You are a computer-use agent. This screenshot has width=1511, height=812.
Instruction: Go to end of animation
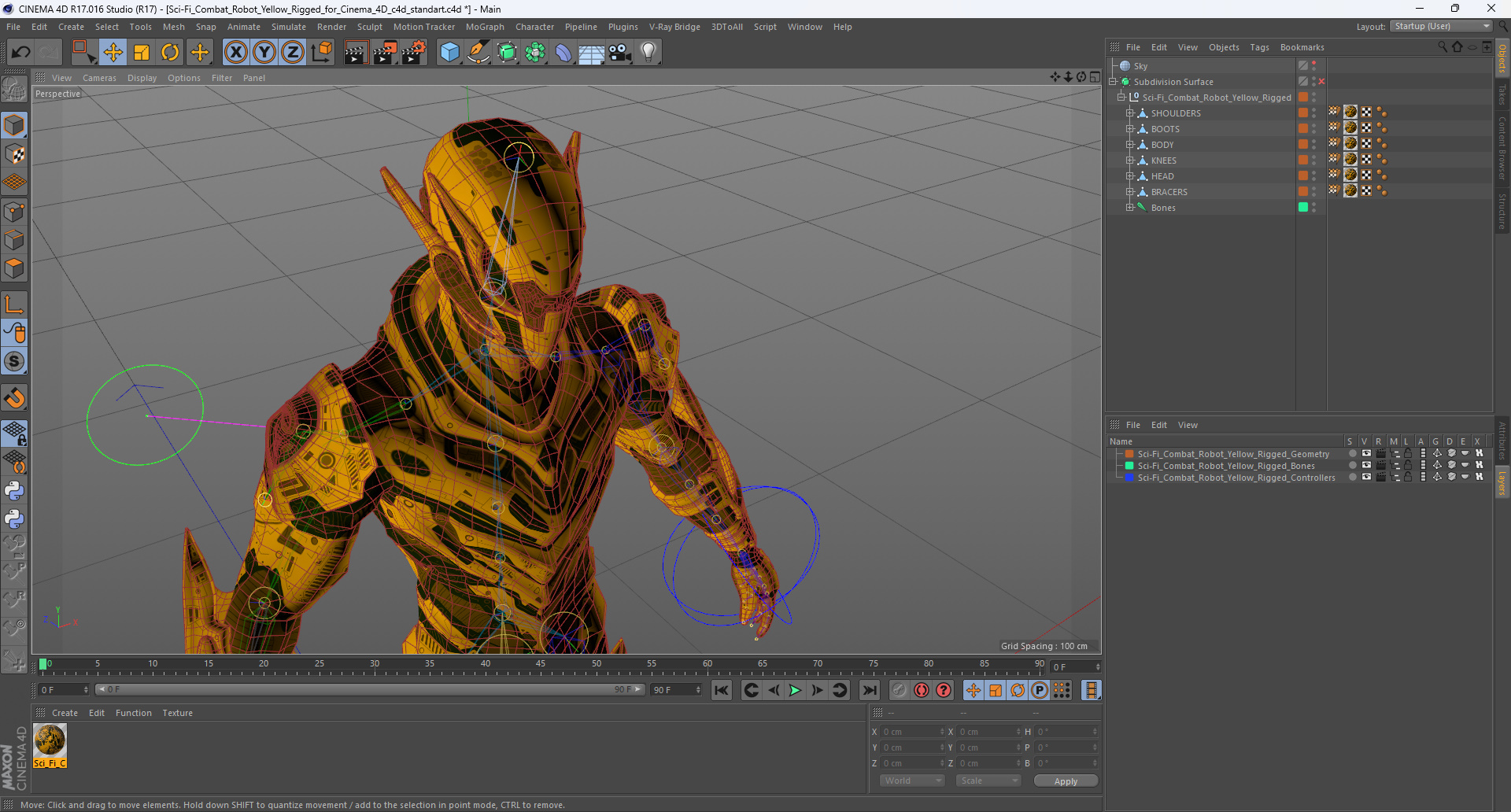(870, 690)
